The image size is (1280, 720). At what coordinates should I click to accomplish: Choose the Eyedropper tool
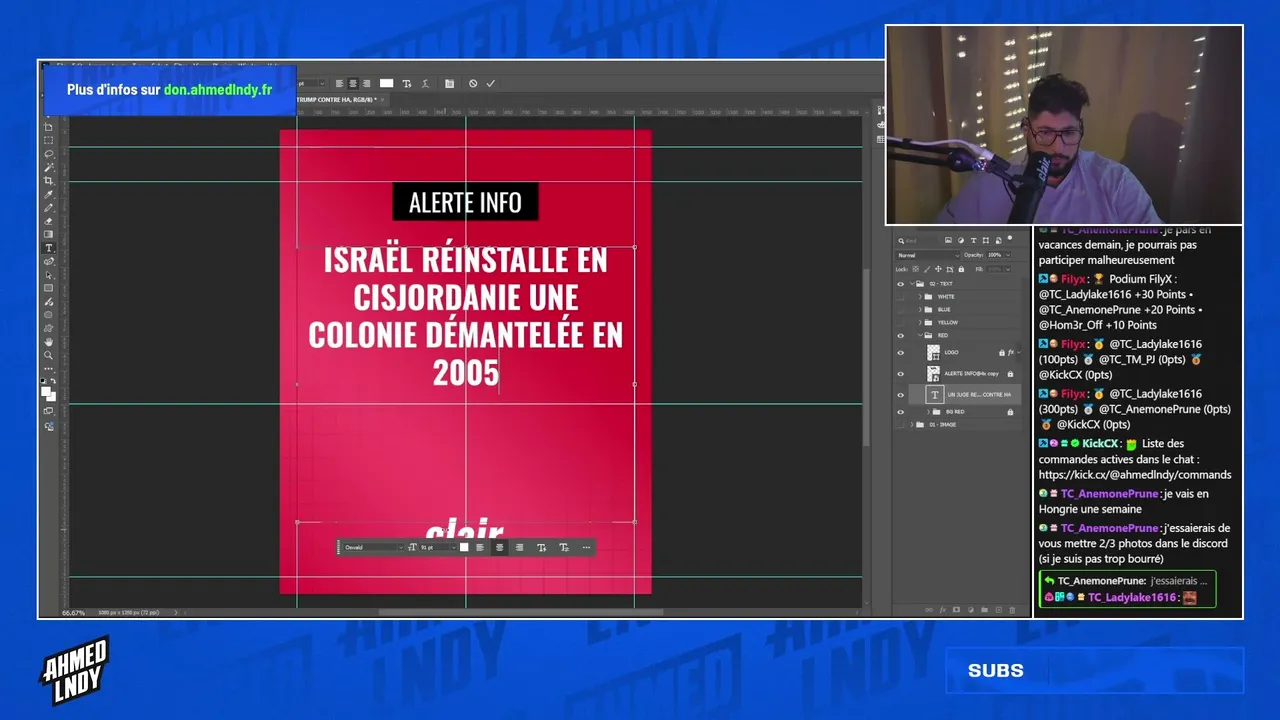coord(48,195)
